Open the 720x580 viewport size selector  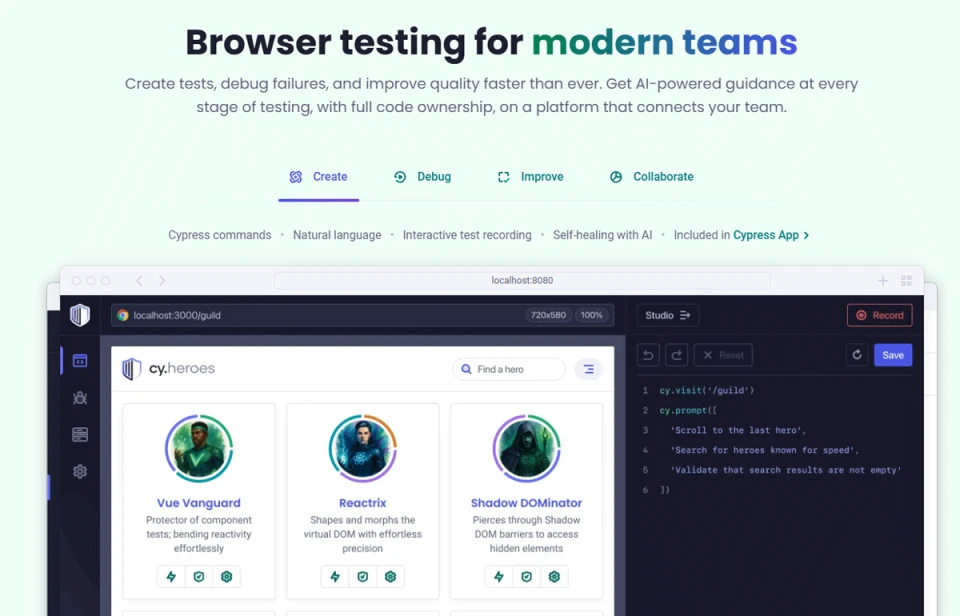(x=548, y=315)
